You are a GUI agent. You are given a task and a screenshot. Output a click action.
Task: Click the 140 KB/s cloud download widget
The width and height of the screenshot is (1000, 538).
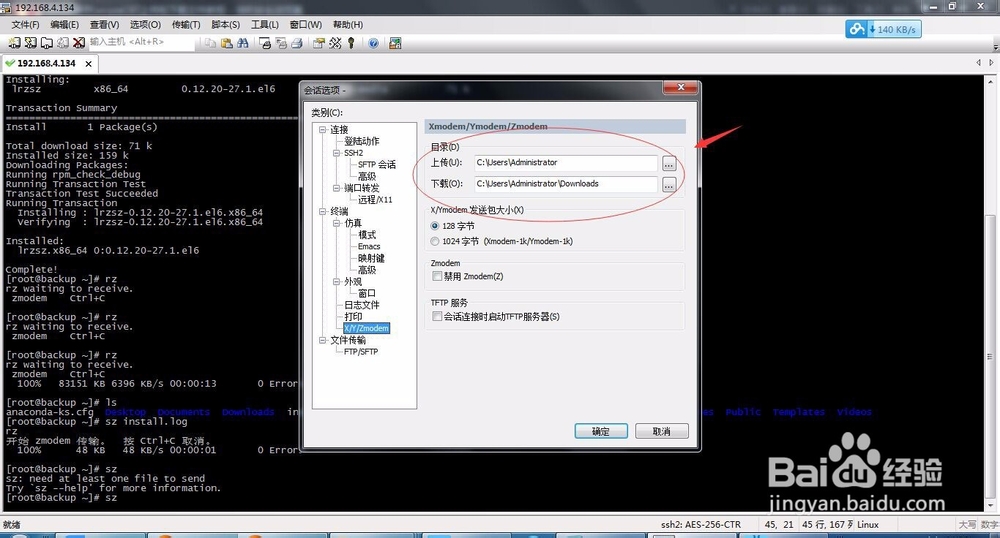[x=883, y=29]
